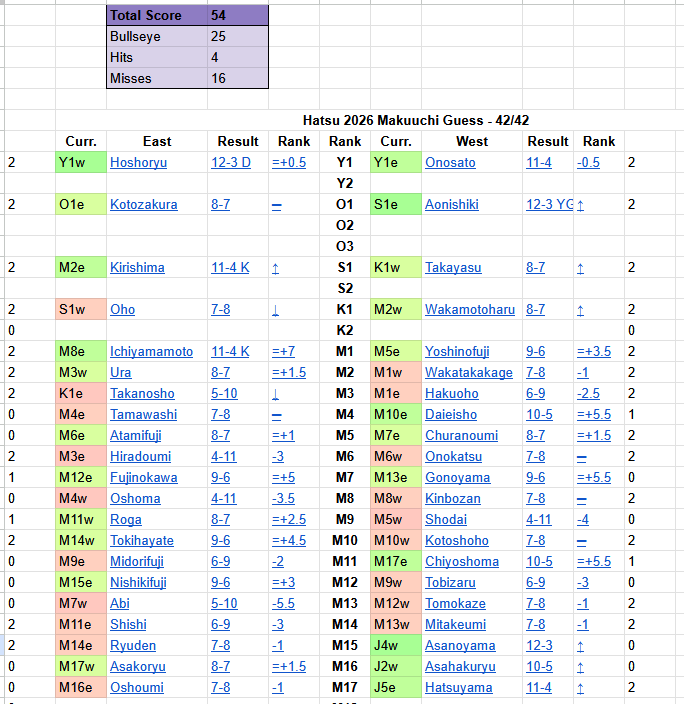
Task: Select the Total Score header cell
Action: (x=156, y=16)
